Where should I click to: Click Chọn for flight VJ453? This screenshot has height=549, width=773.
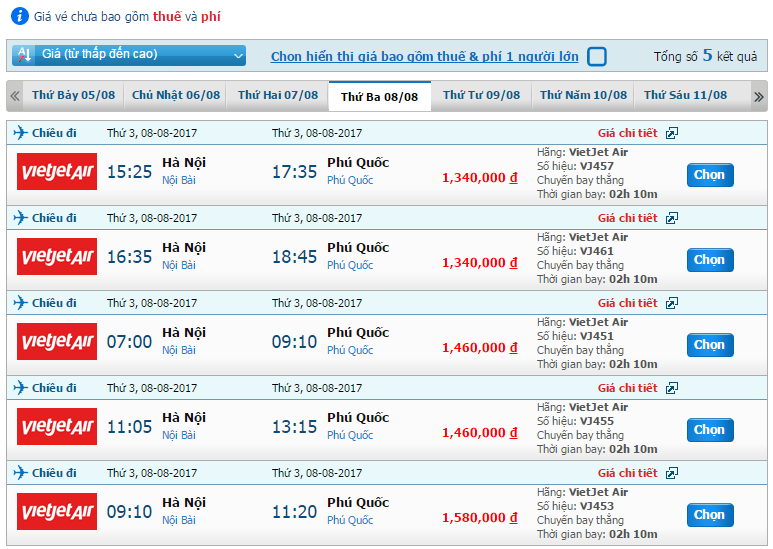[x=710, y=515]
